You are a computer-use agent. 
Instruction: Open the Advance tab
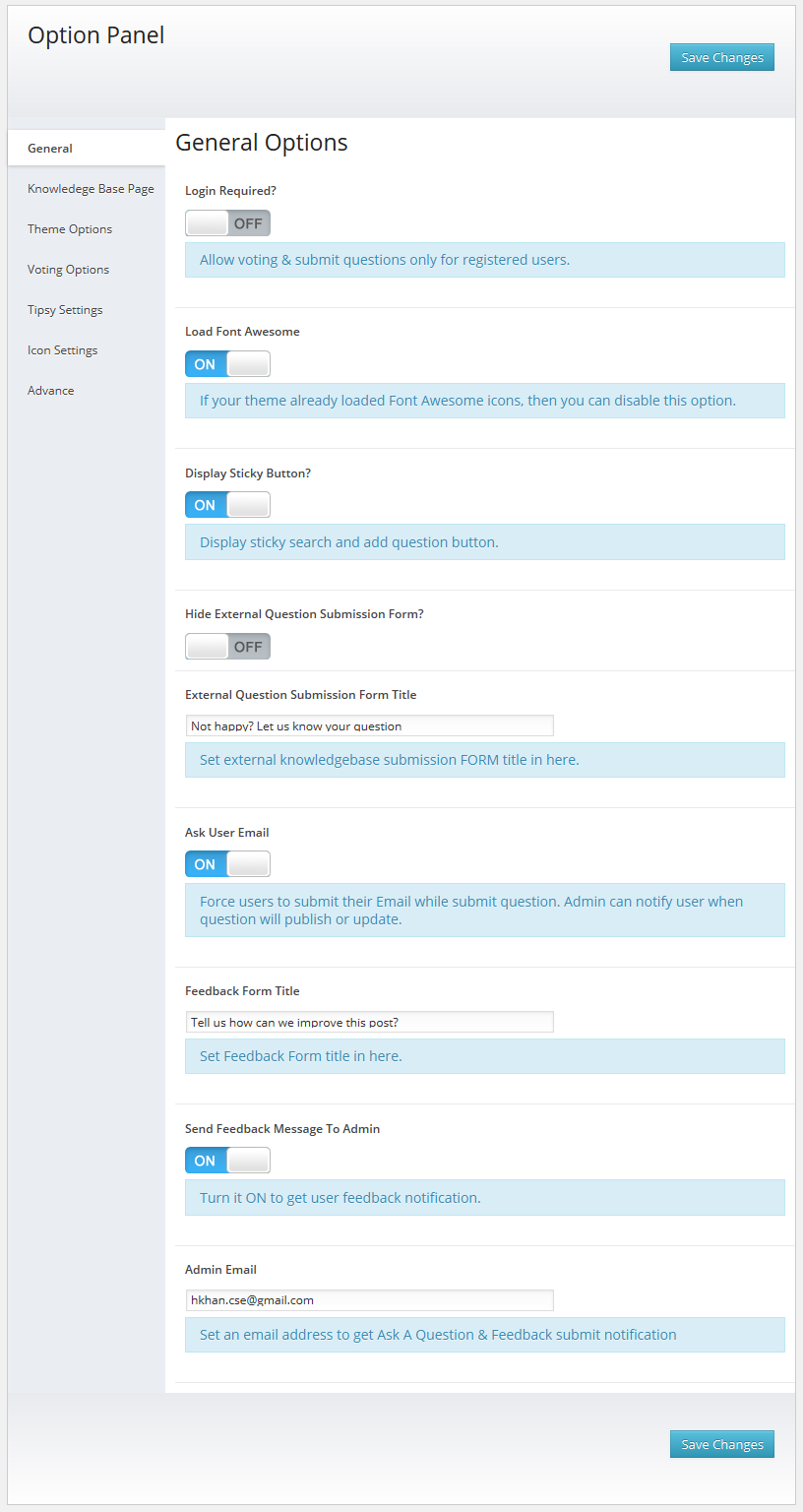click(51, 391)
